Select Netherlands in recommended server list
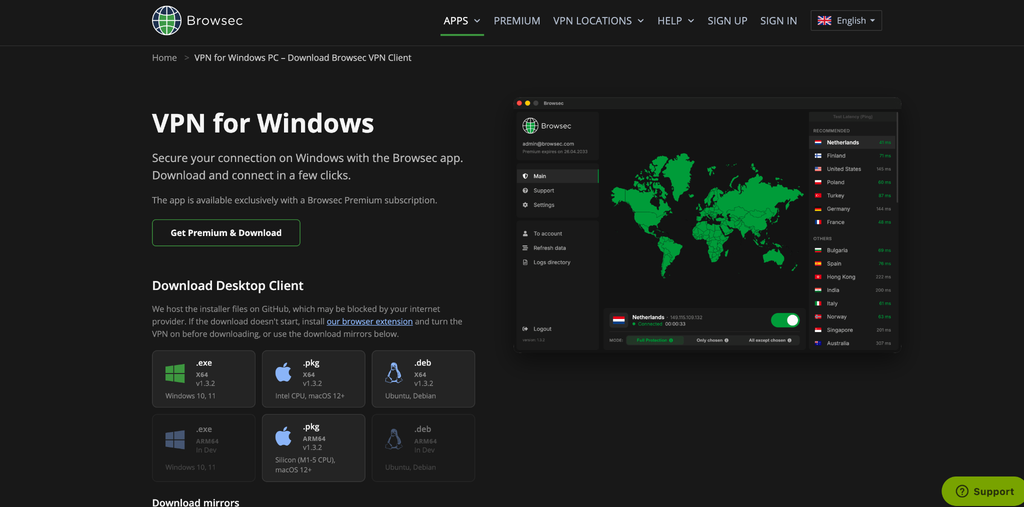The height and width of the screenshot is (507, 1024). point(853,142)
